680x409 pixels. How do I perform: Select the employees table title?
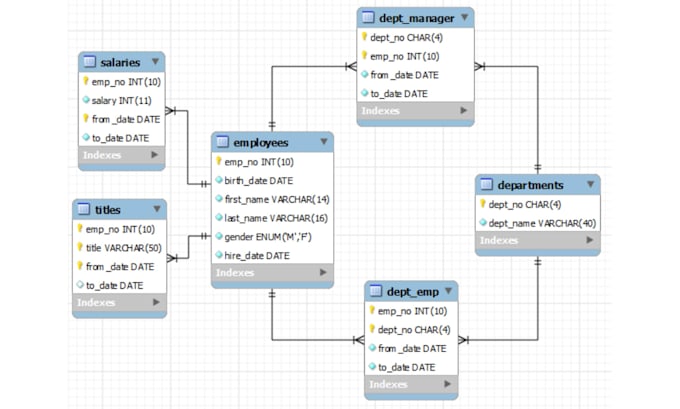click(x=261, y=142)
